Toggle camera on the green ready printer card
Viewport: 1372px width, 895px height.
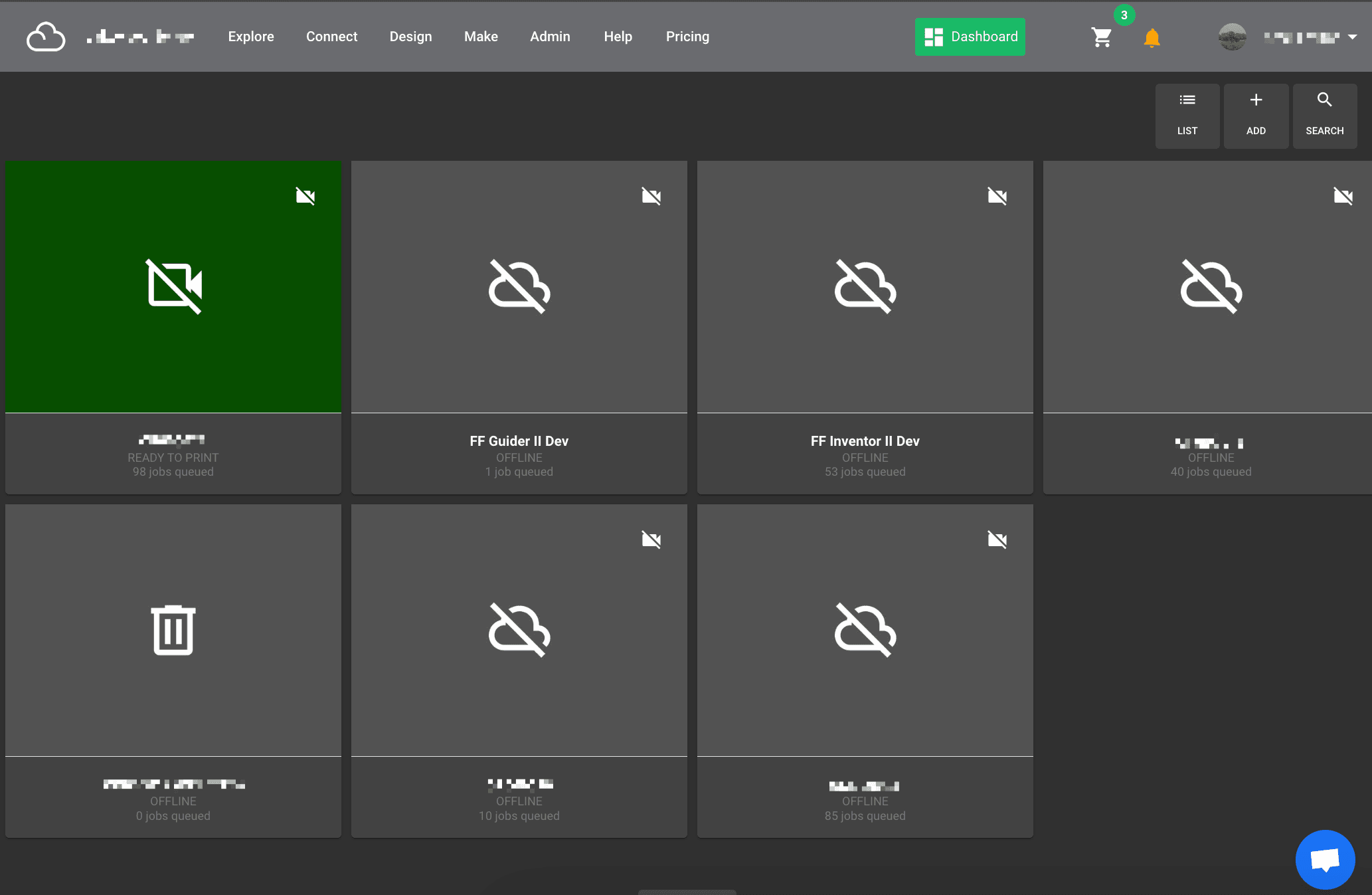click(x=305, y=196)
